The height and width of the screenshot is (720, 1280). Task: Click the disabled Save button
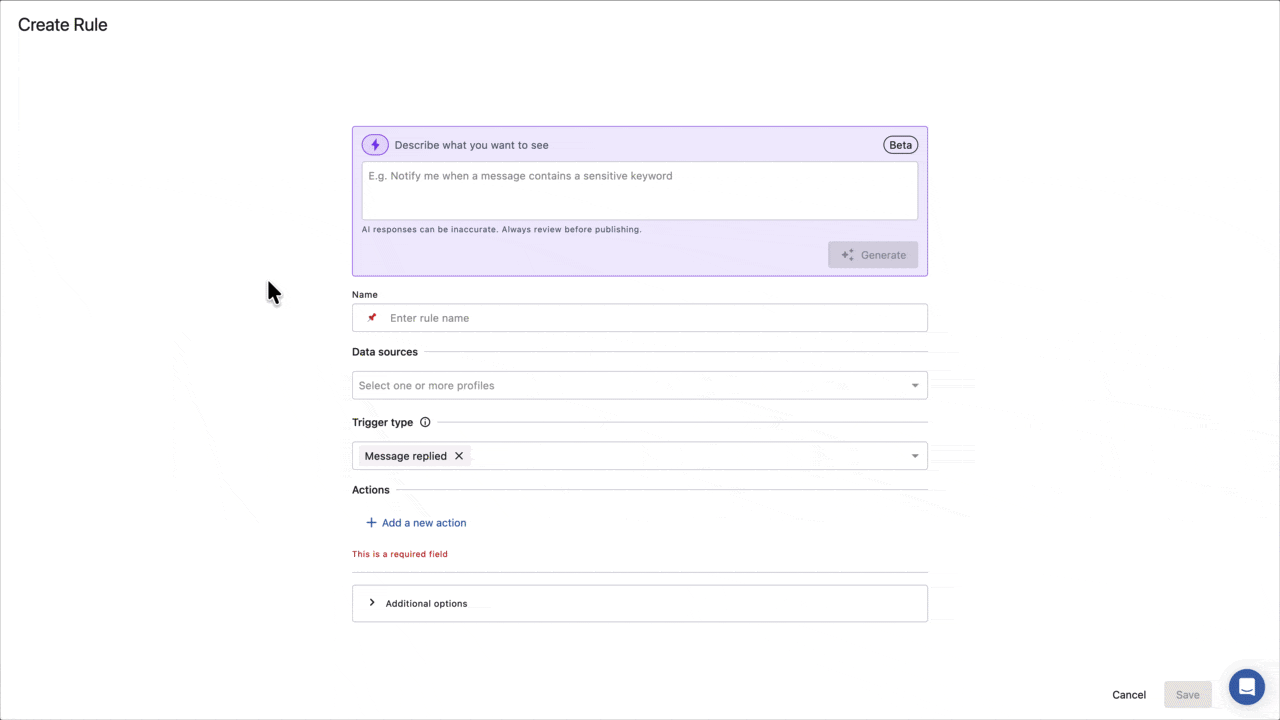1187,694
